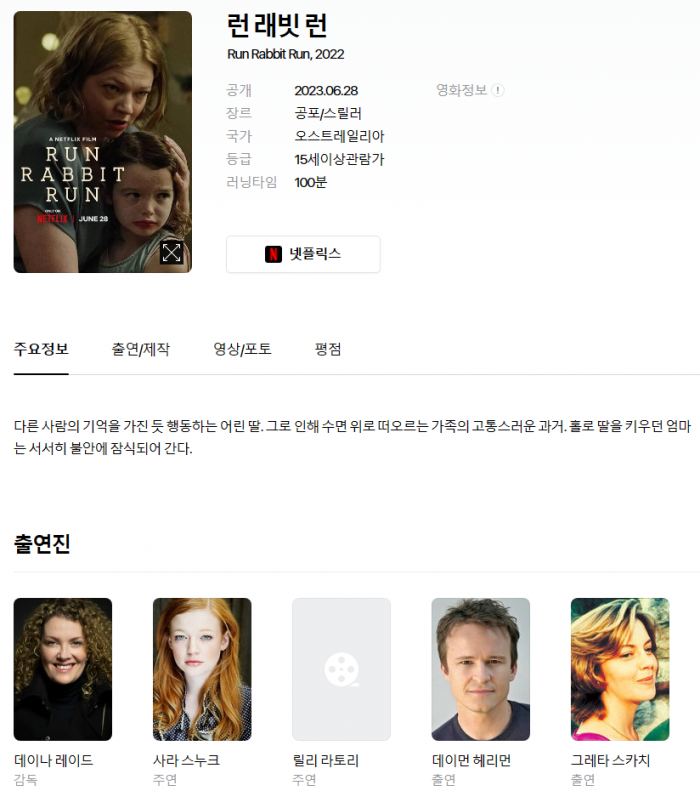700x791 pixels.
Task: Click 데이먼 헤리먼's portrait photo
Action: click(x=481, y=669)
